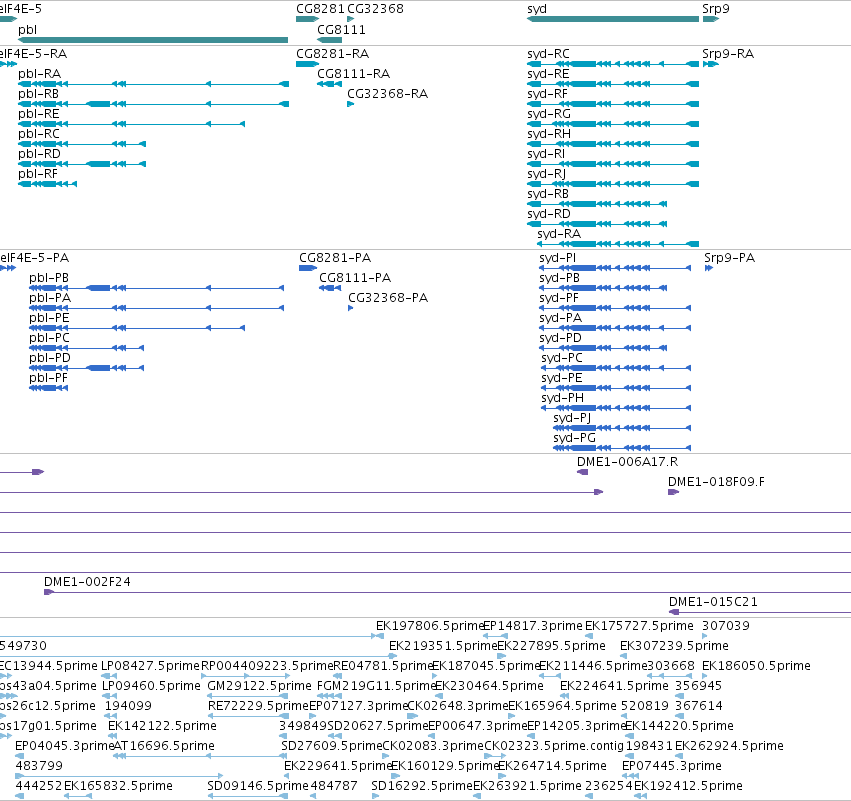Click the CG32368-PA CDS label
The height and width of the screenshot is (801, 851).
(x=388, y=298)
